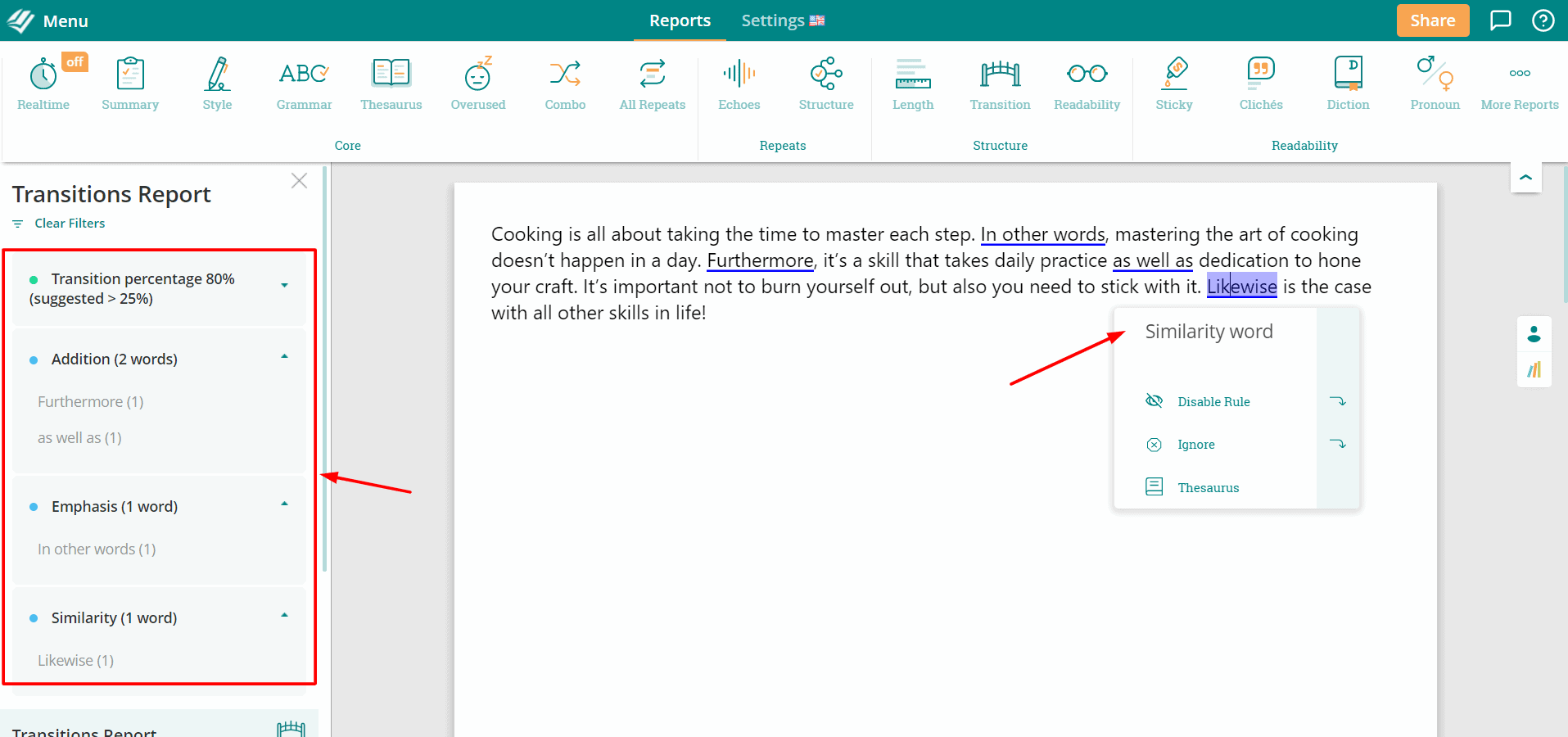The height and width of the screenshot is (737, 1568).
Task: Open the Menu
Action: point(66,21)
